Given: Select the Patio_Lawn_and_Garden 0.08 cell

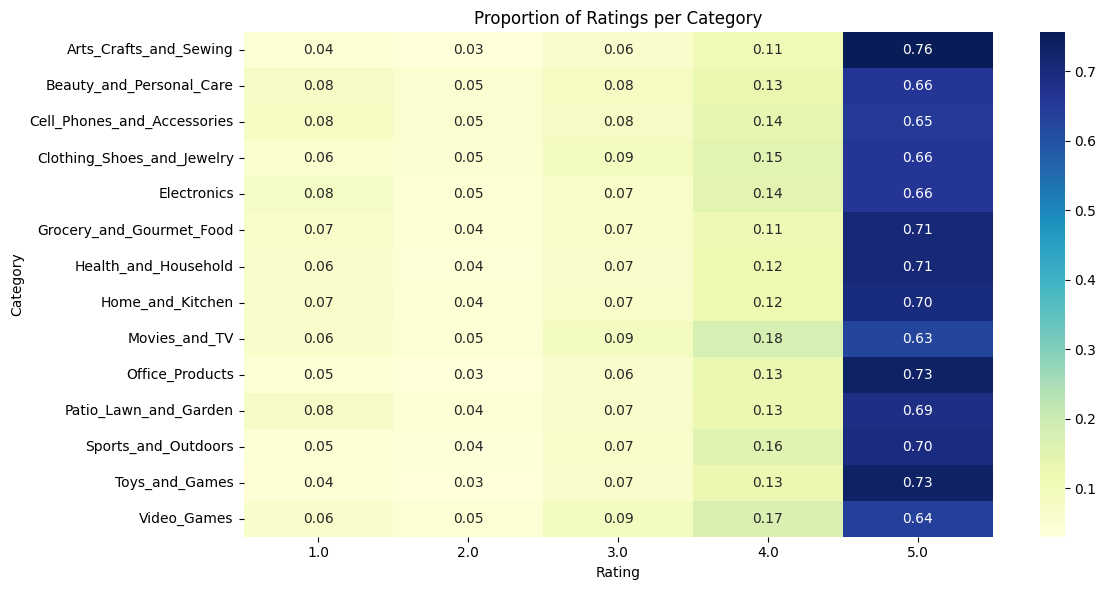Looking at the screenshot, I should click(x=318, y=411).
